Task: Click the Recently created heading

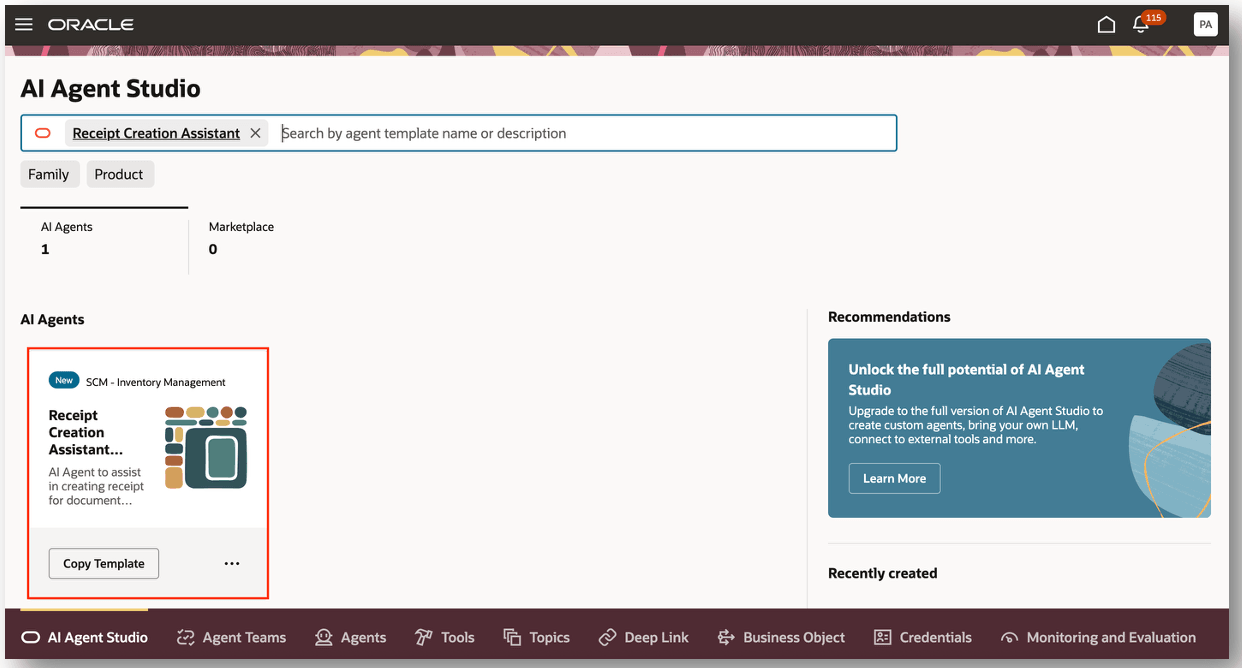Action: click(x=883, y=573)
